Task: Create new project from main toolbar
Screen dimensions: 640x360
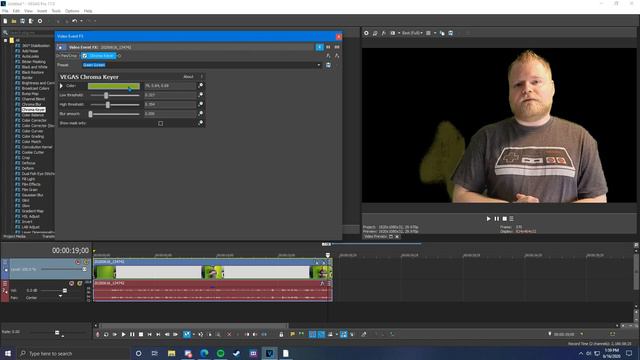Action: 5,21
